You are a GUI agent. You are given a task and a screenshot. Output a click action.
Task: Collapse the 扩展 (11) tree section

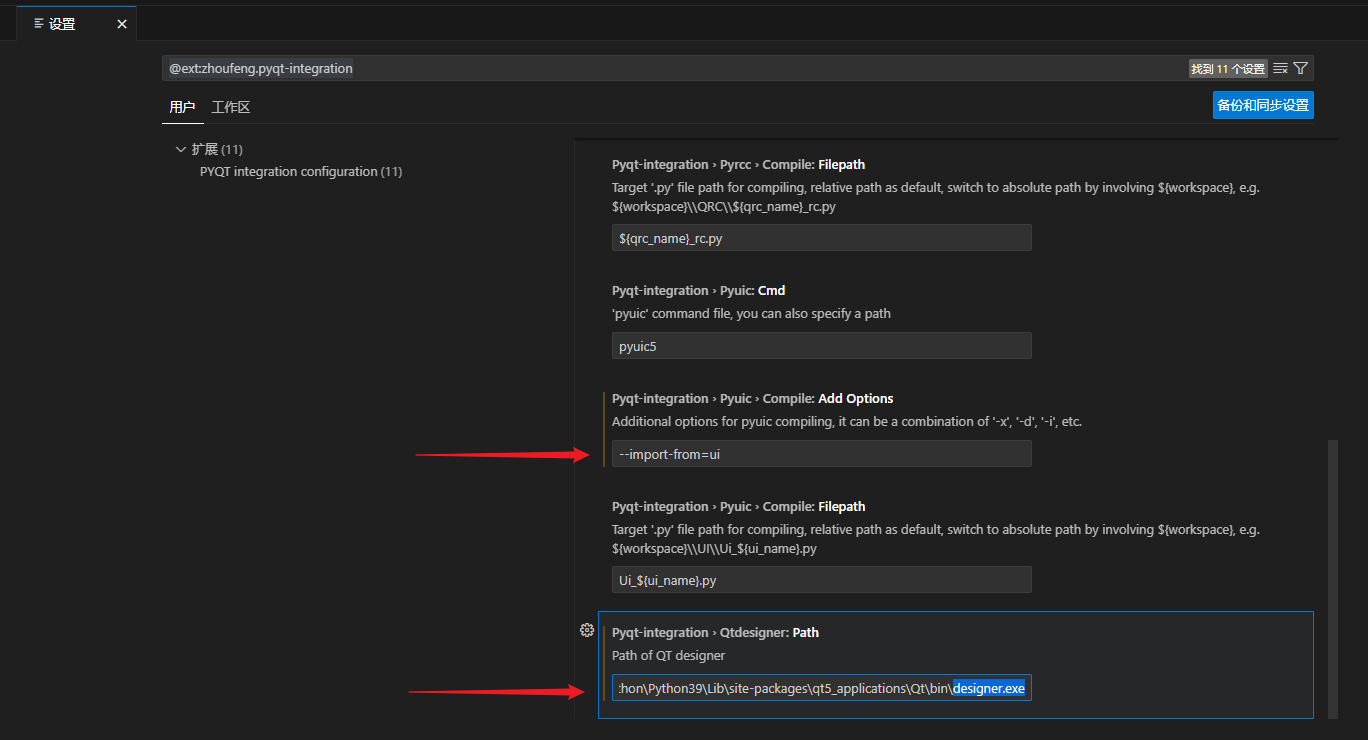[181, 149]
